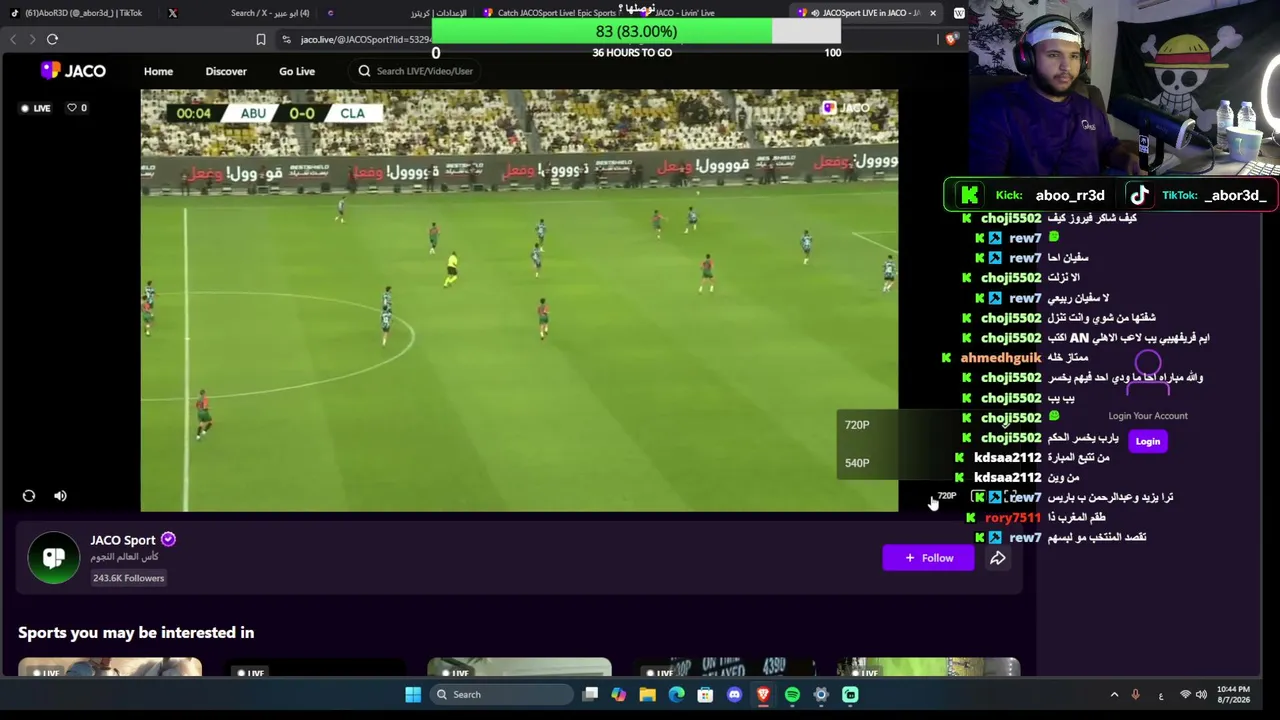The image size is (1280, 720).
Task: Click the "Sports you may be interested in" heading
Action: (x=136, y=633)
